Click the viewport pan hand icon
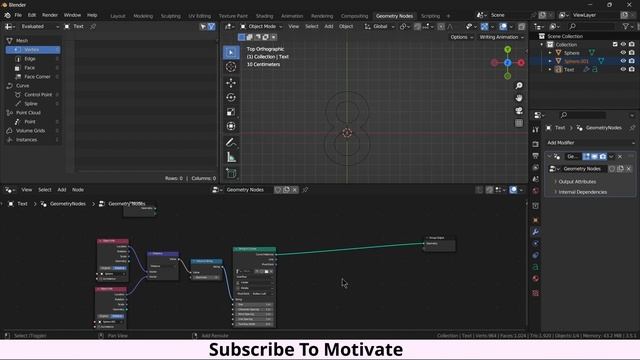The width and height of the screenshot is (640, 360). (x=519, y=98)
